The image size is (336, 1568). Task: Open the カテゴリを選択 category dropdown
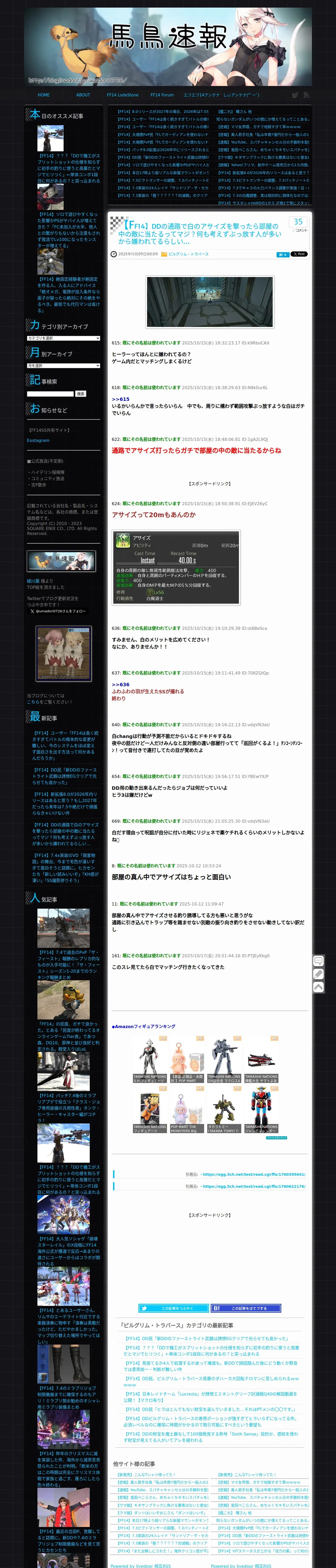coord(63,338)
